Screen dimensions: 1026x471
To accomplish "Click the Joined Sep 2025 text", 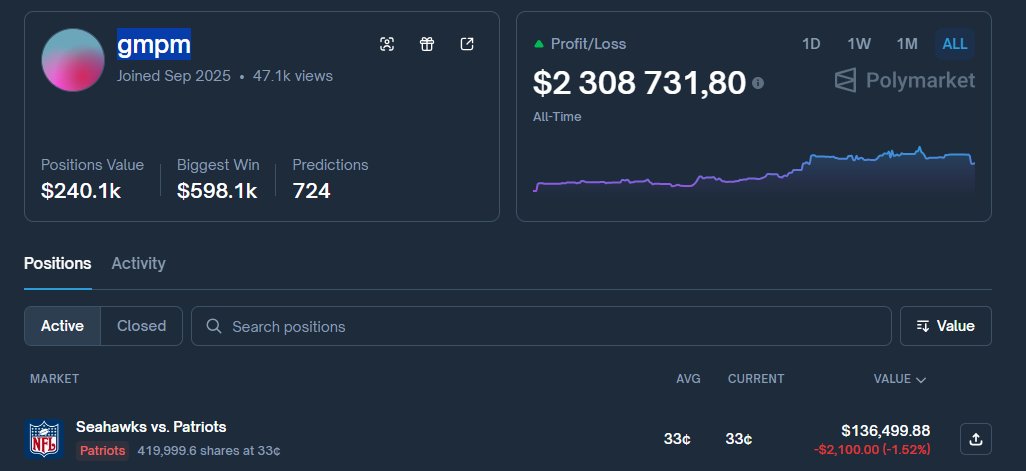I will click(x=173, y=76).
